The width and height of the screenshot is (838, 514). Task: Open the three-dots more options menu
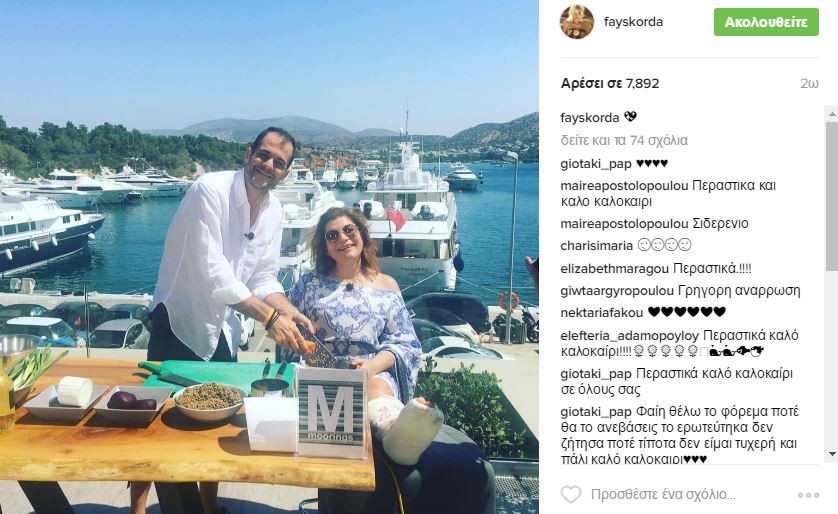(808, 495)
